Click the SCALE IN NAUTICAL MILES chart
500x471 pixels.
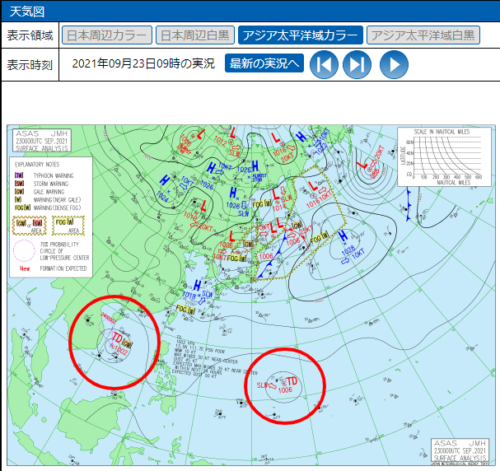point(444,157)
